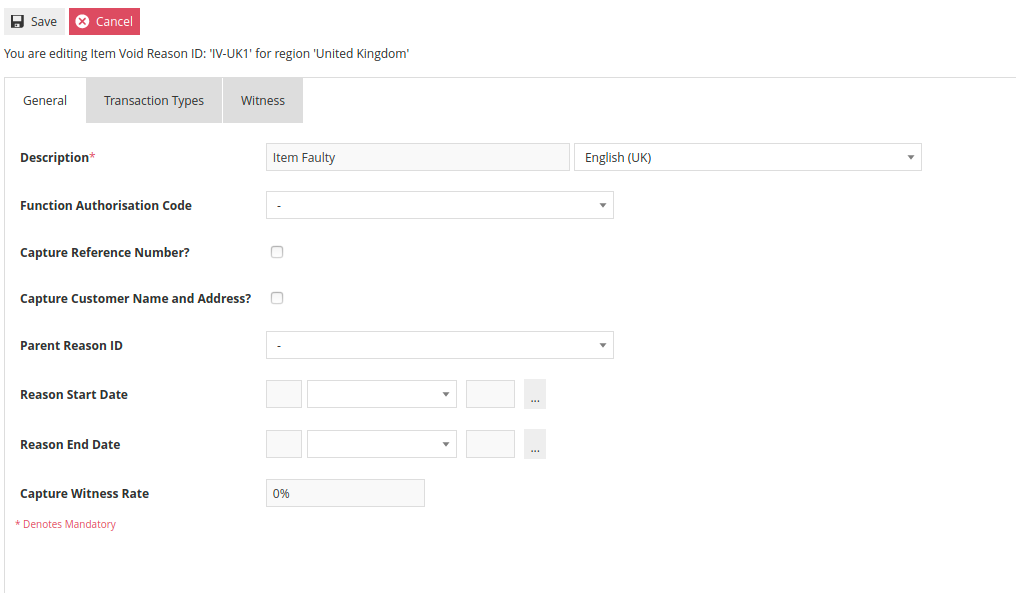Switch to the General tab
This screenshot has height=593, width=1016.
[45, 100]
